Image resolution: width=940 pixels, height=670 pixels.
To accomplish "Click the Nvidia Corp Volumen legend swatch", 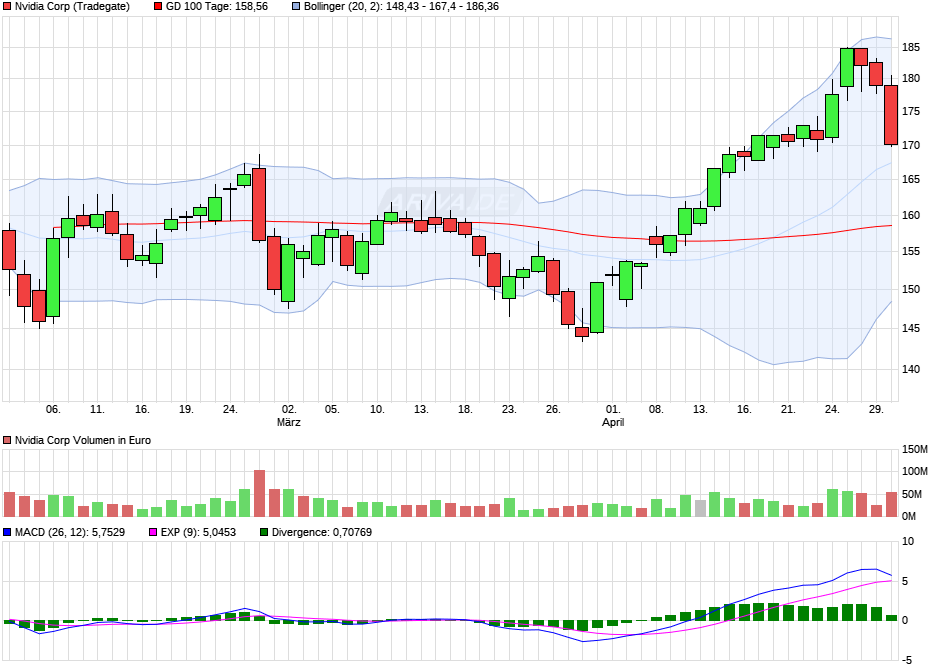I will click(x=7, y=440).
